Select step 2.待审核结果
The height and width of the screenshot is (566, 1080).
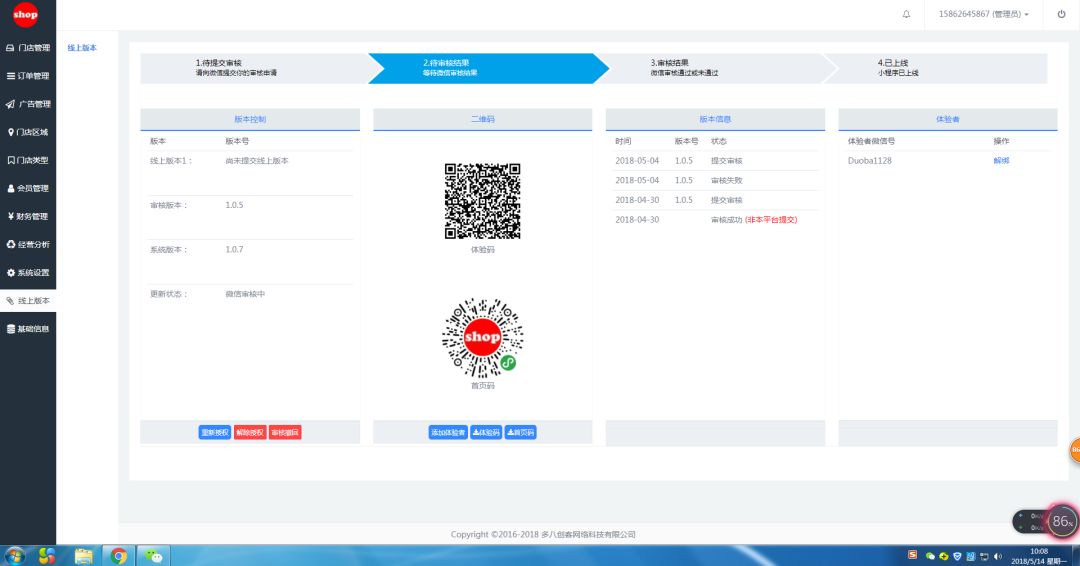(488, 67)
